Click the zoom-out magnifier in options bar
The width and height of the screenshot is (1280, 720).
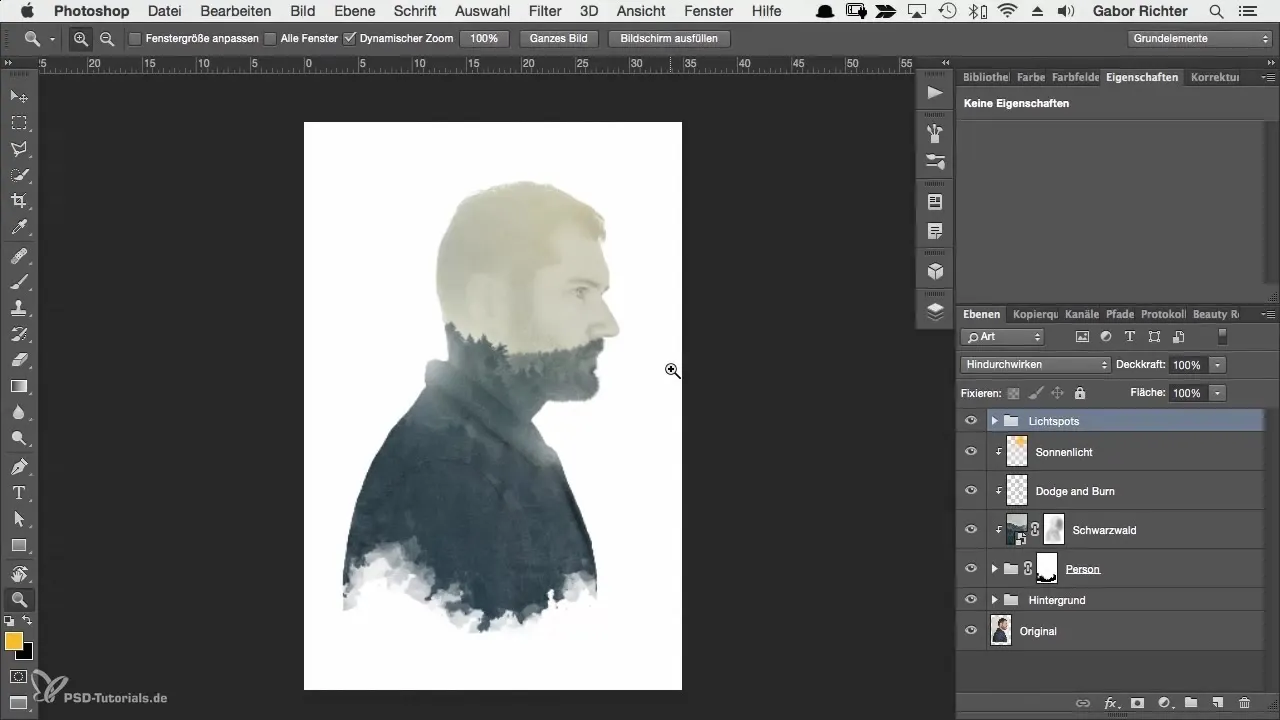[106, 39]
